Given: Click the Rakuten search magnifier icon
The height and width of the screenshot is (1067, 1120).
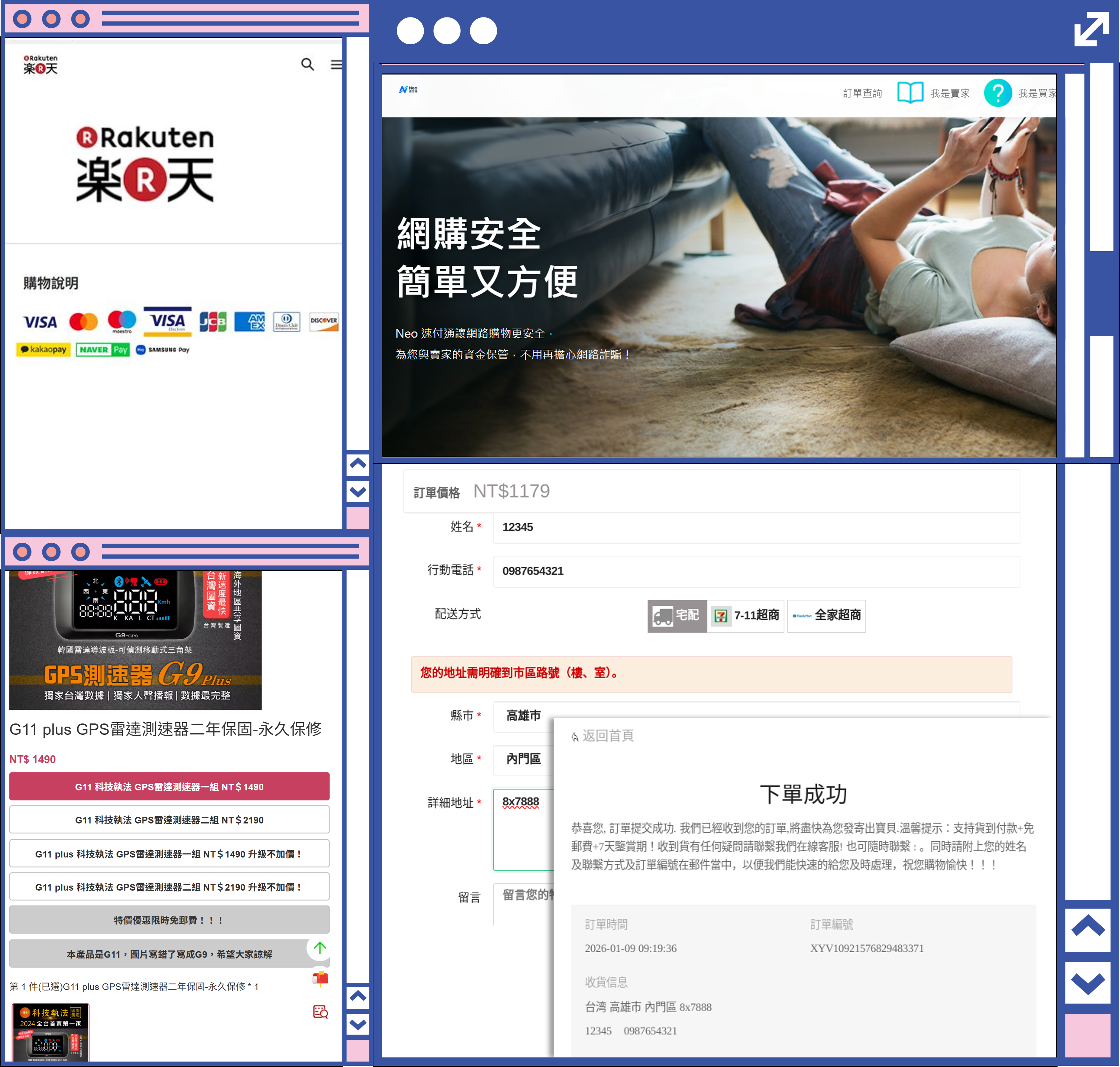Looking at the screenshot, I should [x=307, y=64].
